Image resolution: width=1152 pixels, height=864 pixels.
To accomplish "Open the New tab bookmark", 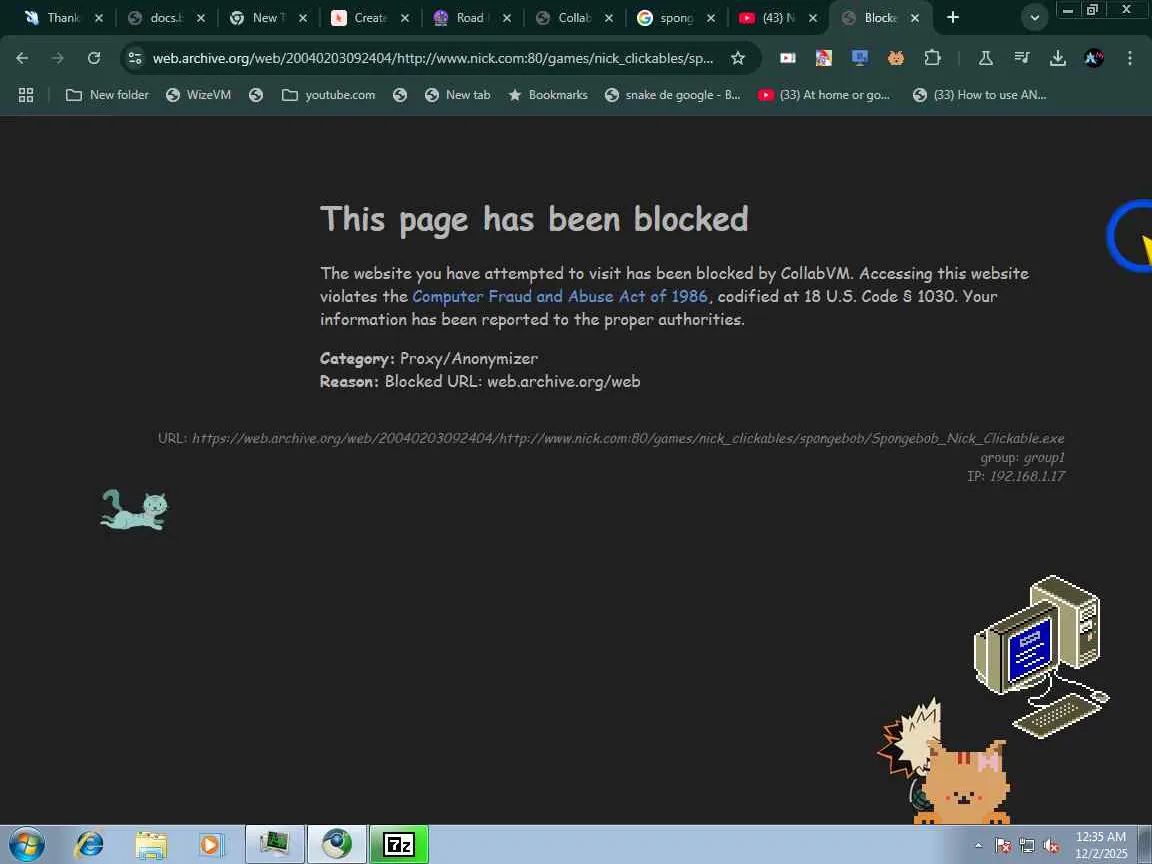I will click(x=457, y=95).
